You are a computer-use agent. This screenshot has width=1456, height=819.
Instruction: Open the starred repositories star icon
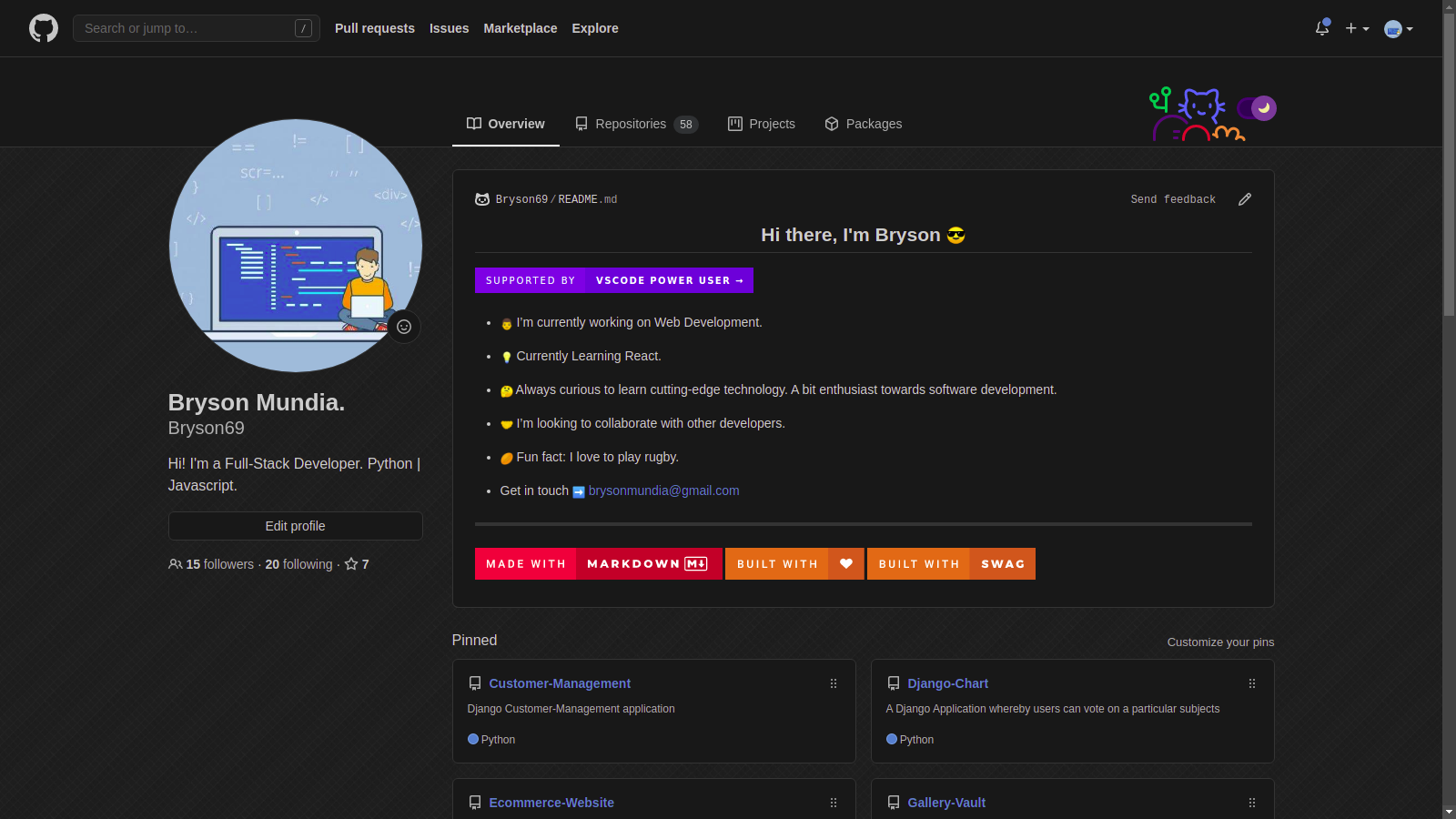coord(351,564)
